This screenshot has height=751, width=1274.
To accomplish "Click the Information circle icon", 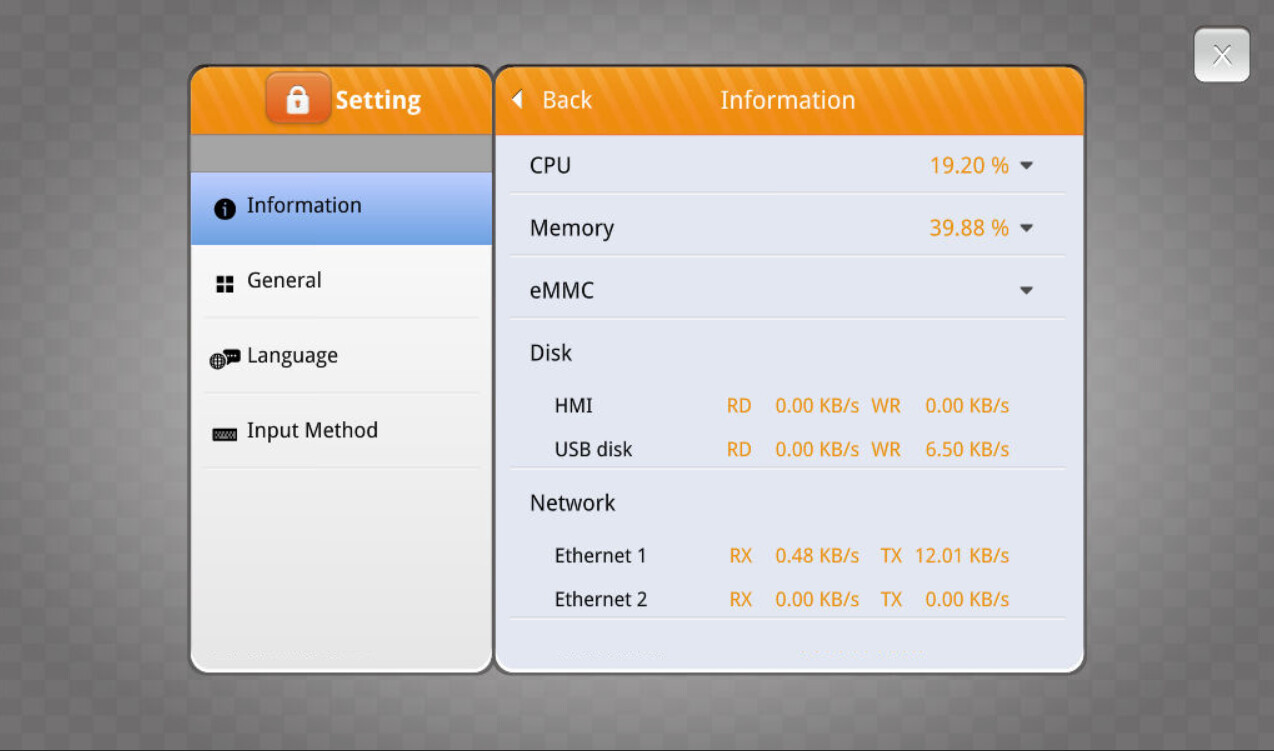I will point(225,208).
